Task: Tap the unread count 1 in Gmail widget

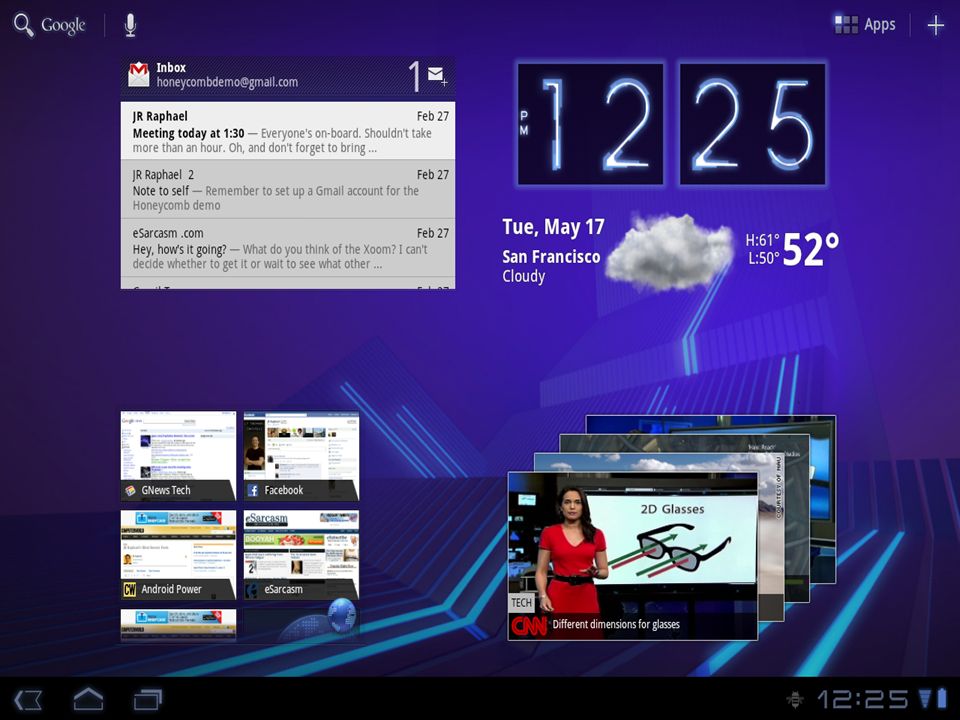Action: 414,76
